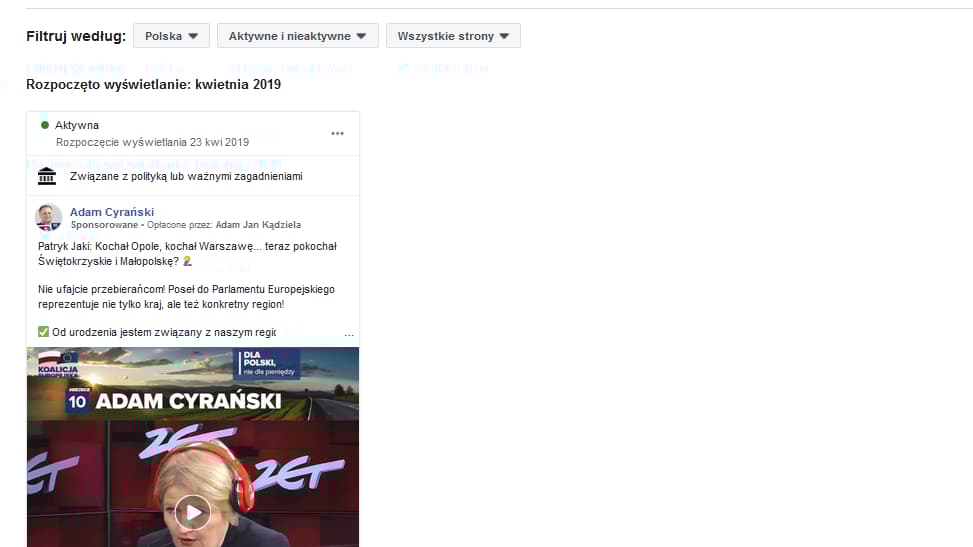Click the ADAM CYRAŃSKI video title banner
973x547 pixels.
click(188, 401)
